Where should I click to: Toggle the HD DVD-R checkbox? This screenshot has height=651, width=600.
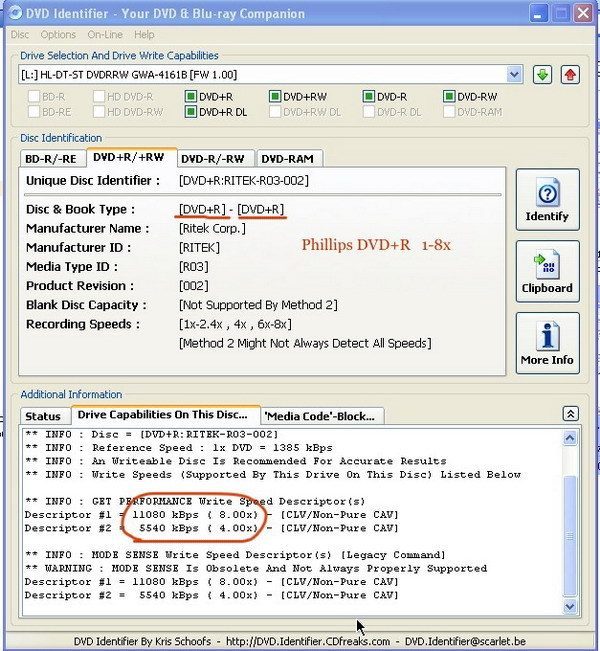[99, 97]
